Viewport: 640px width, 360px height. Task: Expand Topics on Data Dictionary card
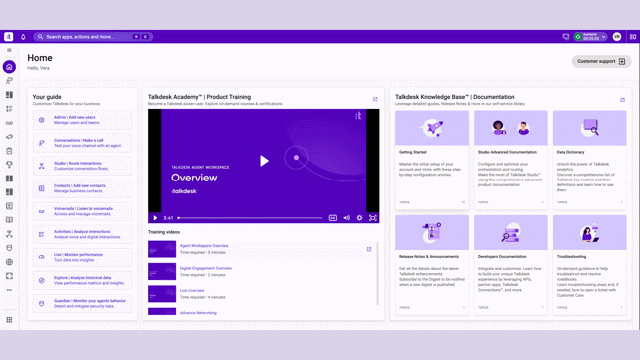pyautogui.click(x=589, y=202)
